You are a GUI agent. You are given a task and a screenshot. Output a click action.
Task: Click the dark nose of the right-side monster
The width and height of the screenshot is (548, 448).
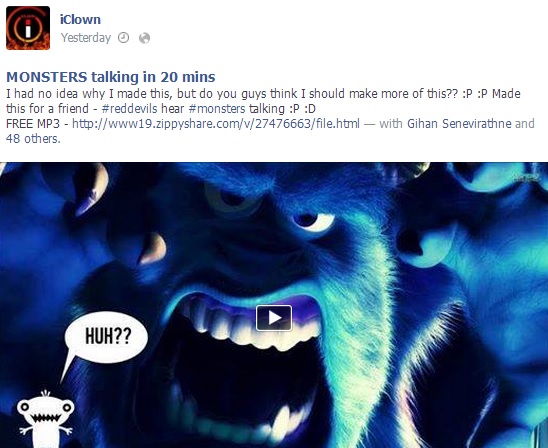pos(409,242)
